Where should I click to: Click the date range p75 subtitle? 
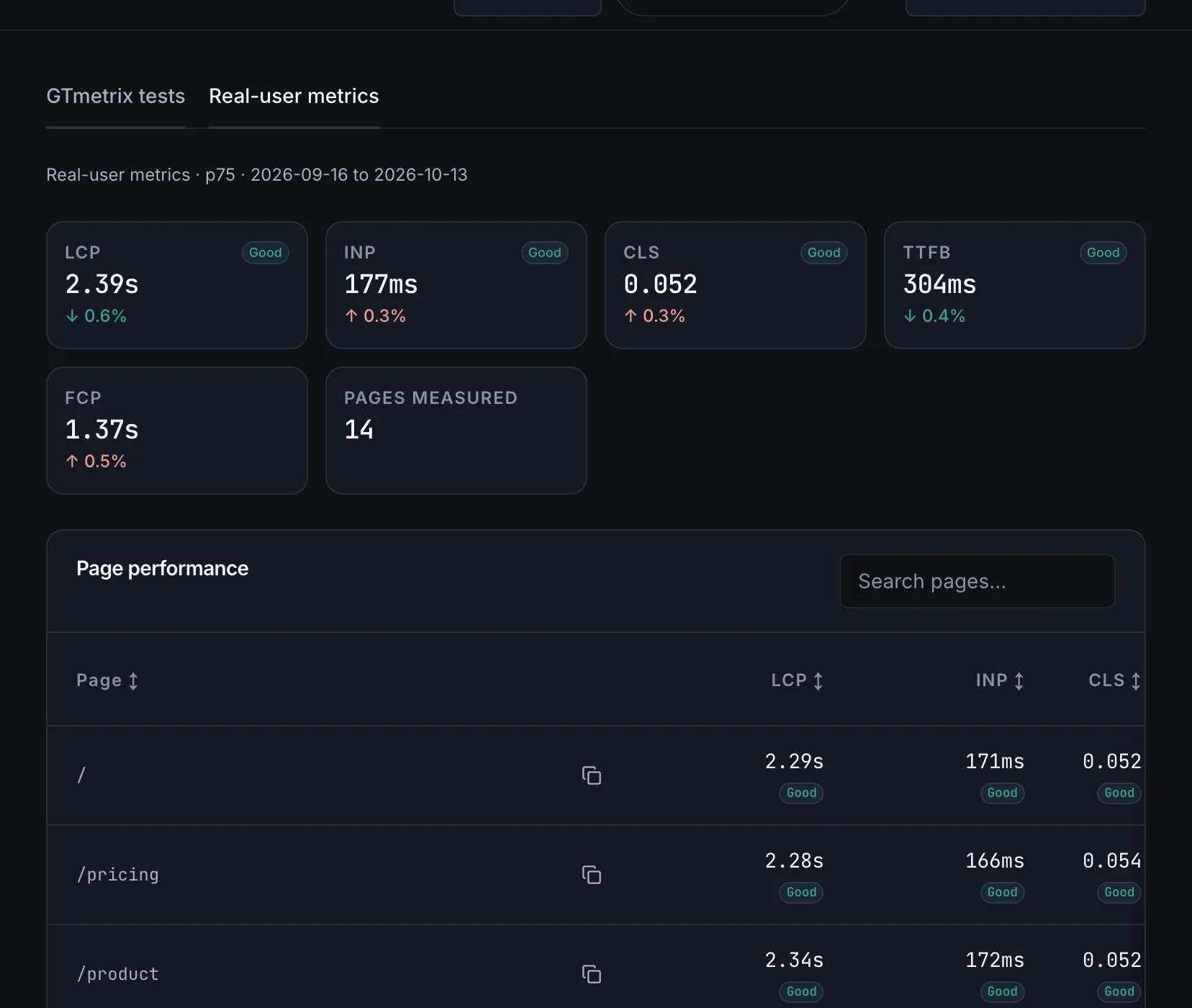pyautogui.click(x=257, y=175)
